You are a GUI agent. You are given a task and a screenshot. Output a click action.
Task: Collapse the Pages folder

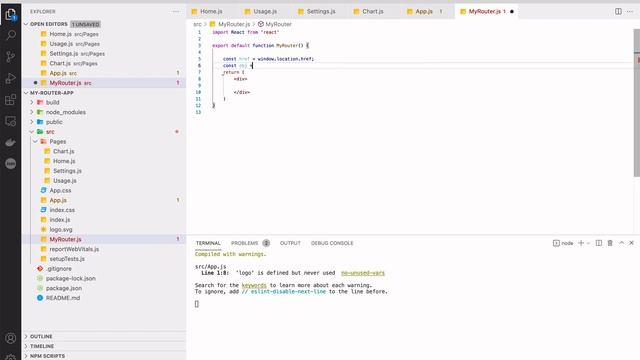[36, 142]
